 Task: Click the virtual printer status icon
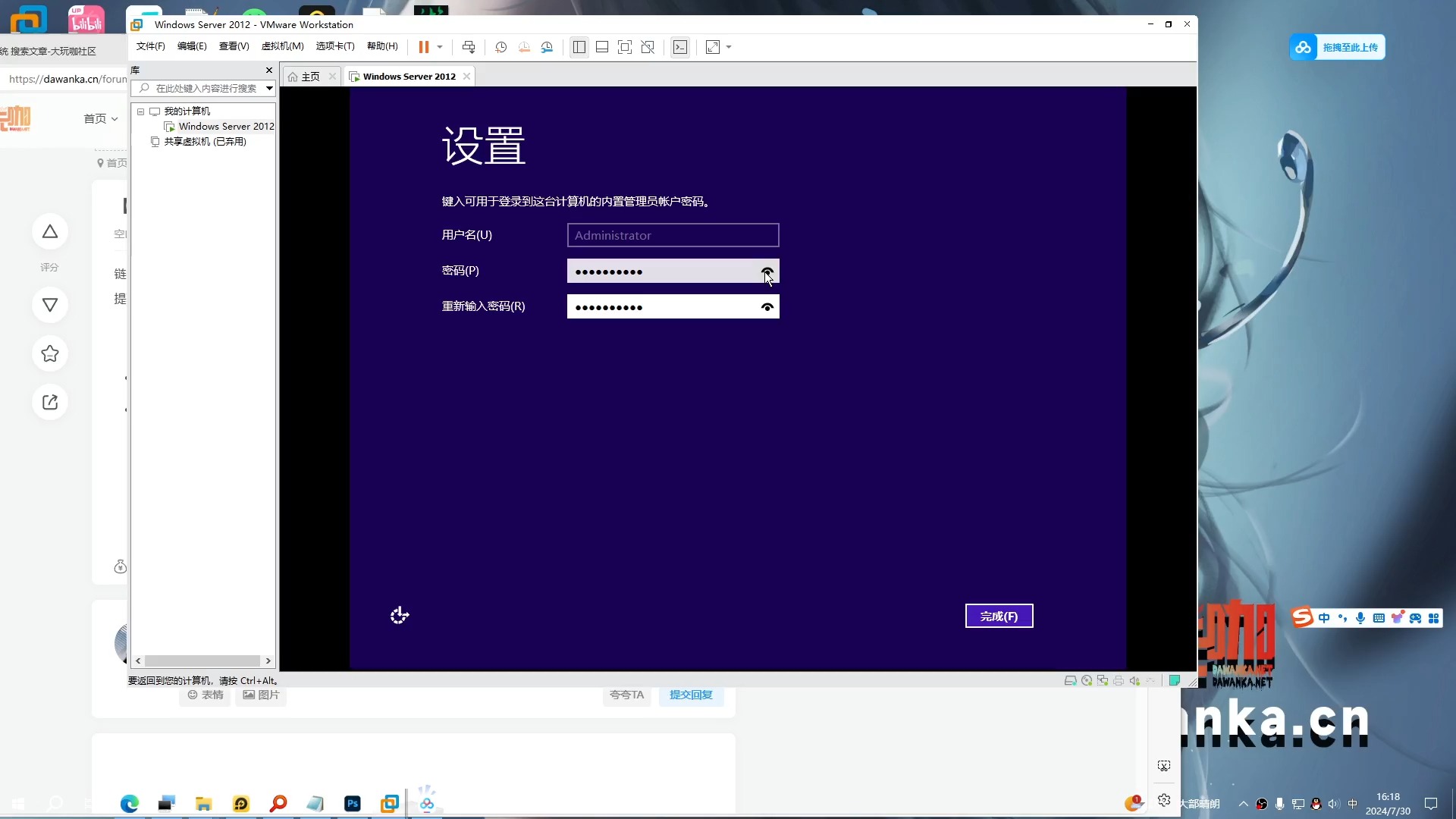[1119, 680]
